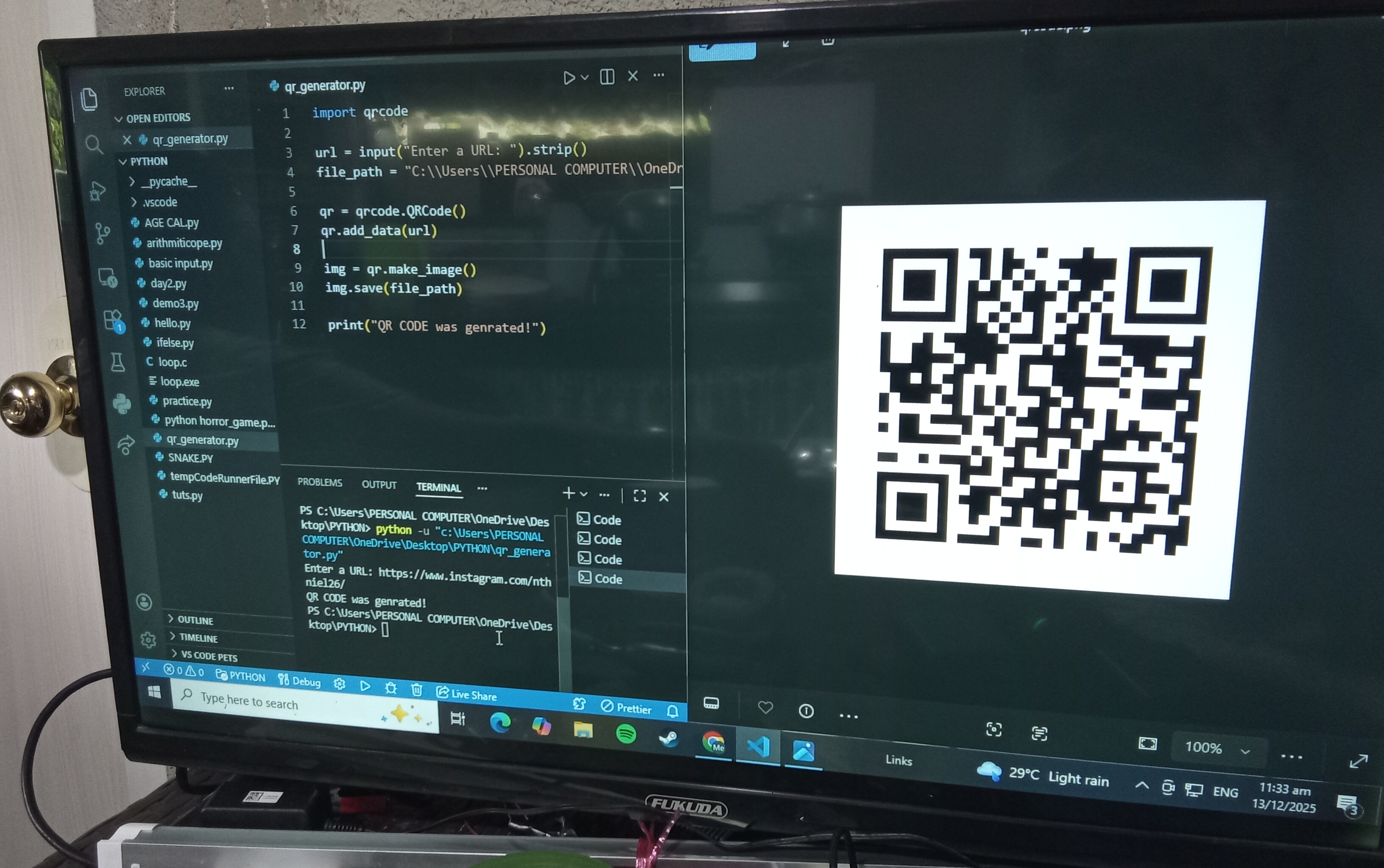Click Live Share in status bar
This screenshot has width=1384, height=868.
click(467, 694)
